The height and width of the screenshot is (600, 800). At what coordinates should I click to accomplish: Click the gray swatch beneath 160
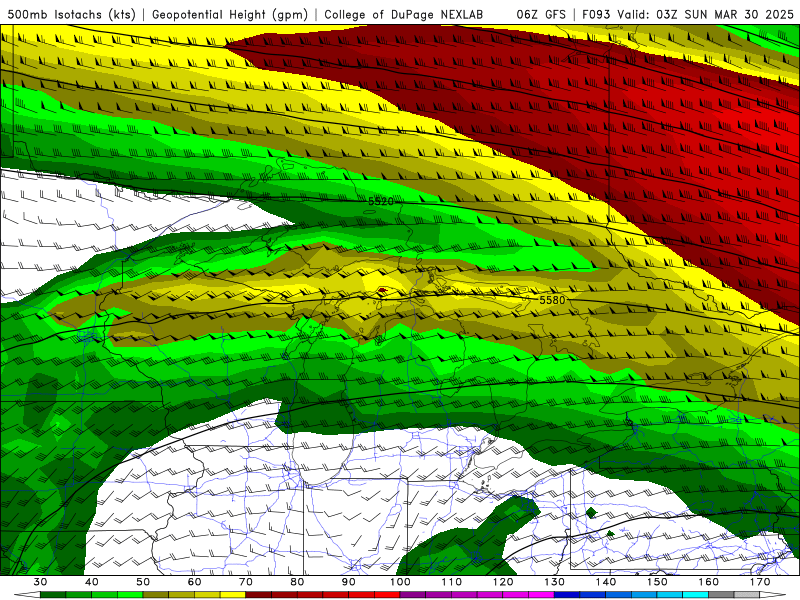[x=721, y=595]
